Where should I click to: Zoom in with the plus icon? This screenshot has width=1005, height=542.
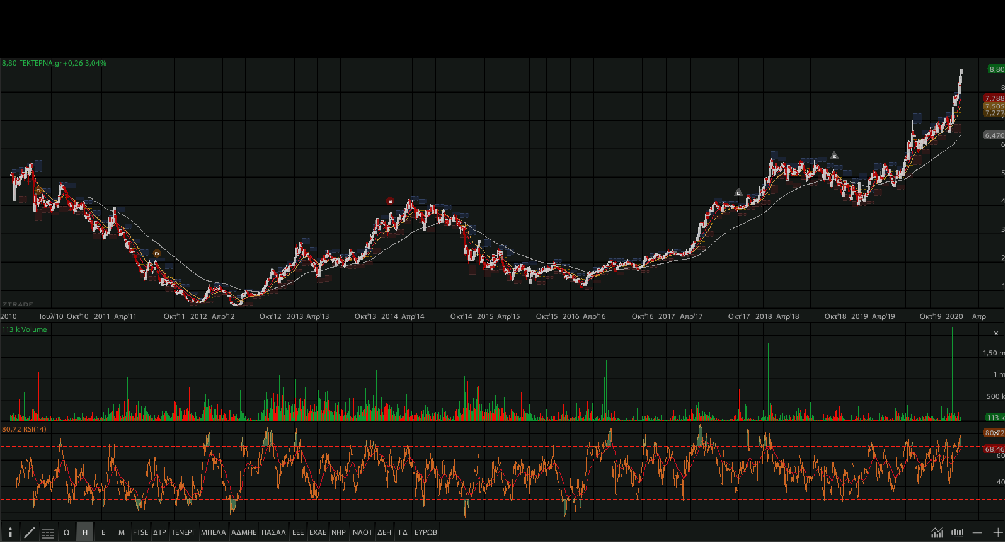click(x=995, y=532)
